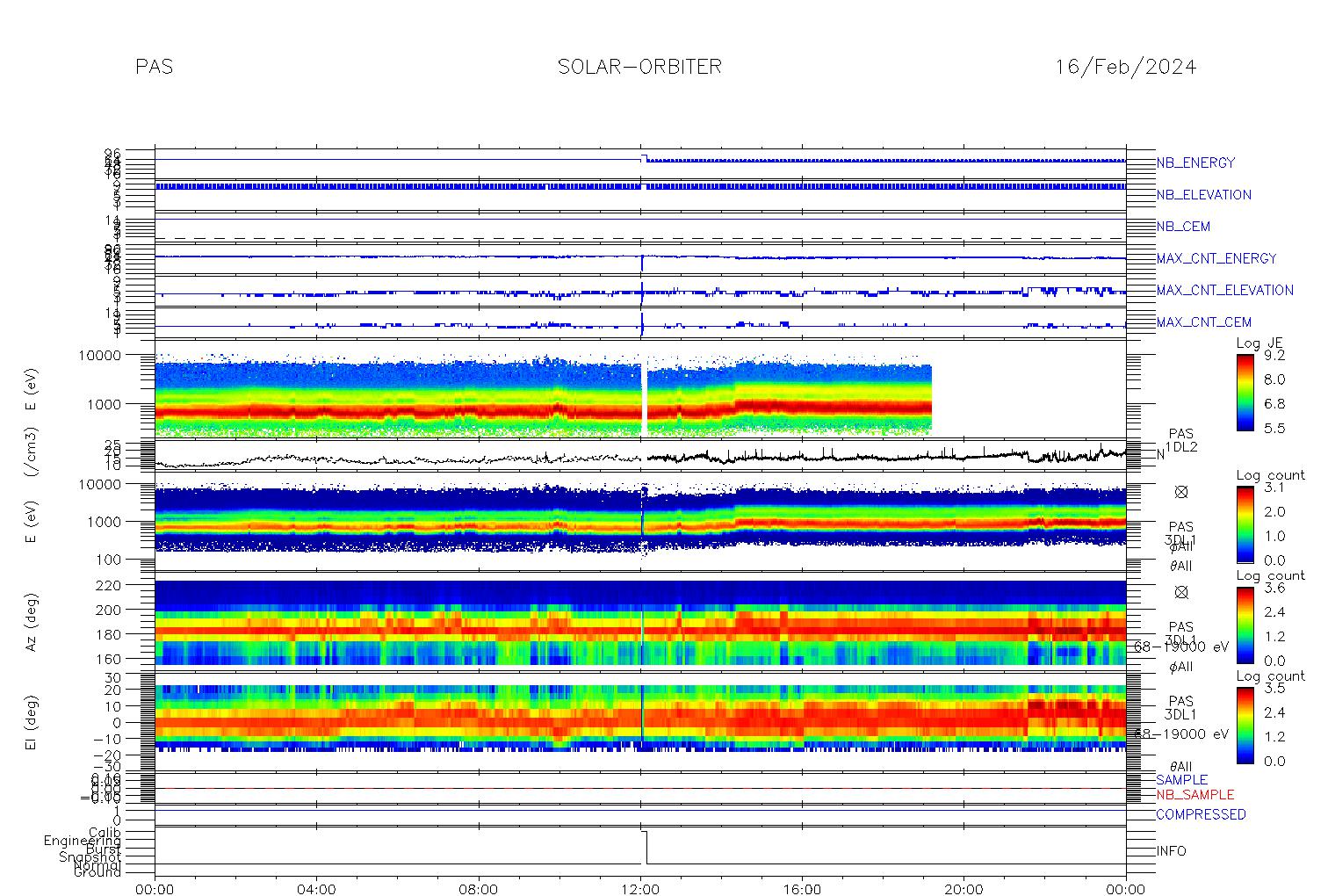Click the NB_CEM label
1328x896 pixels.
click(1183, 227)
